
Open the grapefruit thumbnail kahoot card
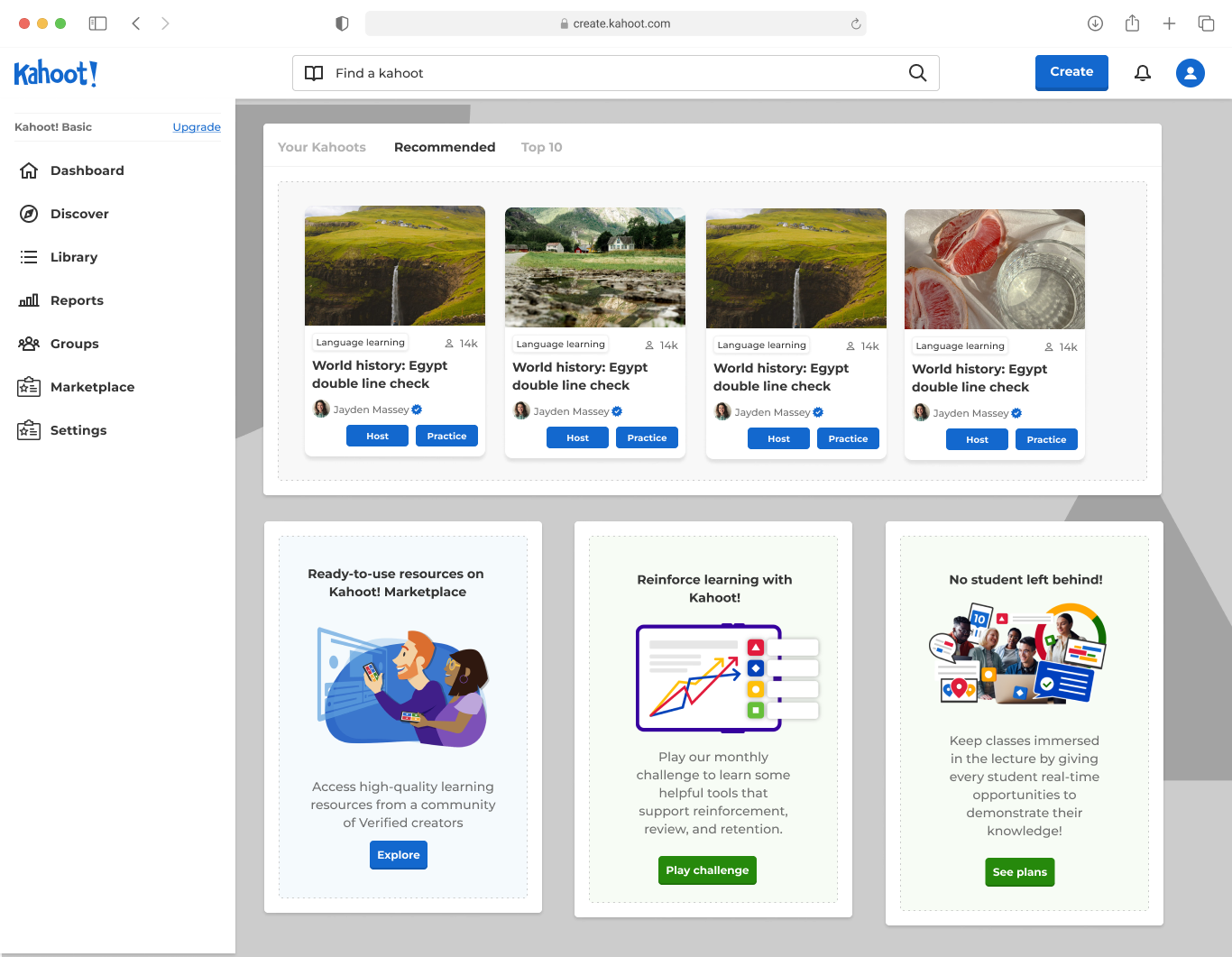995,335
